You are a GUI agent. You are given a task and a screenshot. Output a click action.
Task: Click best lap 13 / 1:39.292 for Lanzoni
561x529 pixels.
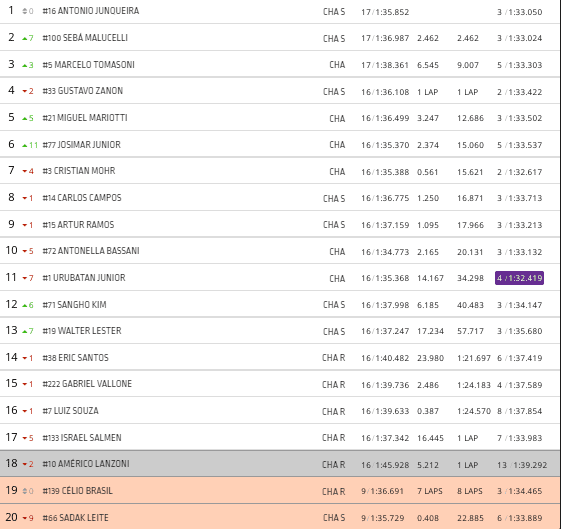point(522,465)
